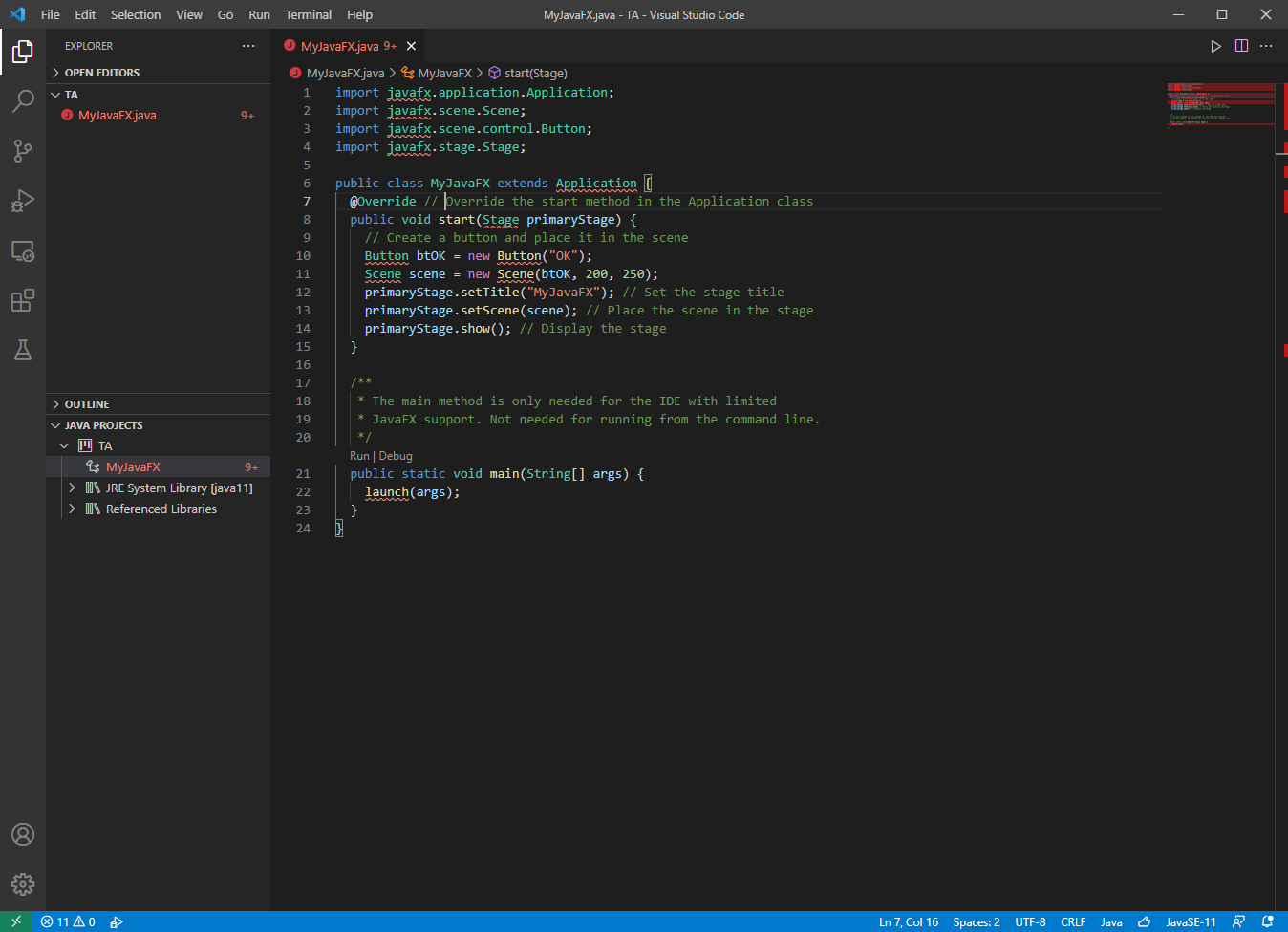Collapse the TA project node in Java Projects
Image resolution: width=1288 pixels, height=932 pixels.
[64, 446]
